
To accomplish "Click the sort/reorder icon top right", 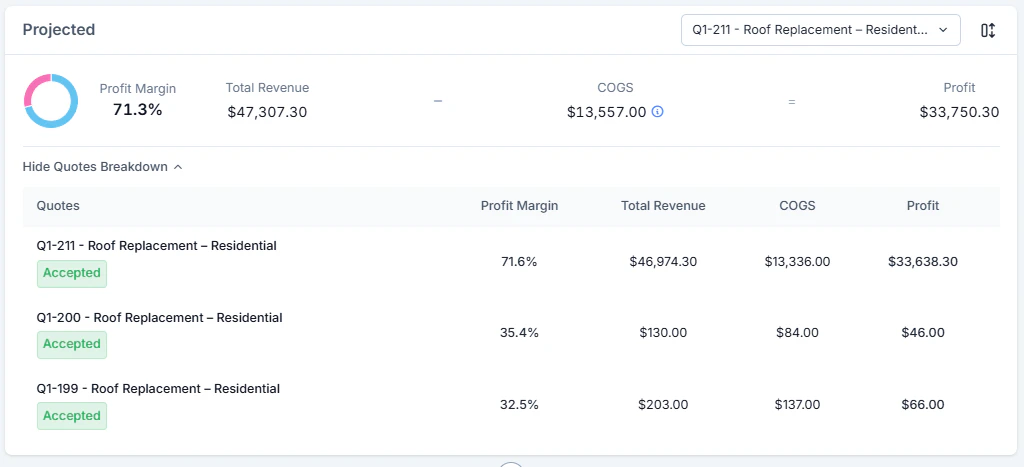I will coord(987,30).
